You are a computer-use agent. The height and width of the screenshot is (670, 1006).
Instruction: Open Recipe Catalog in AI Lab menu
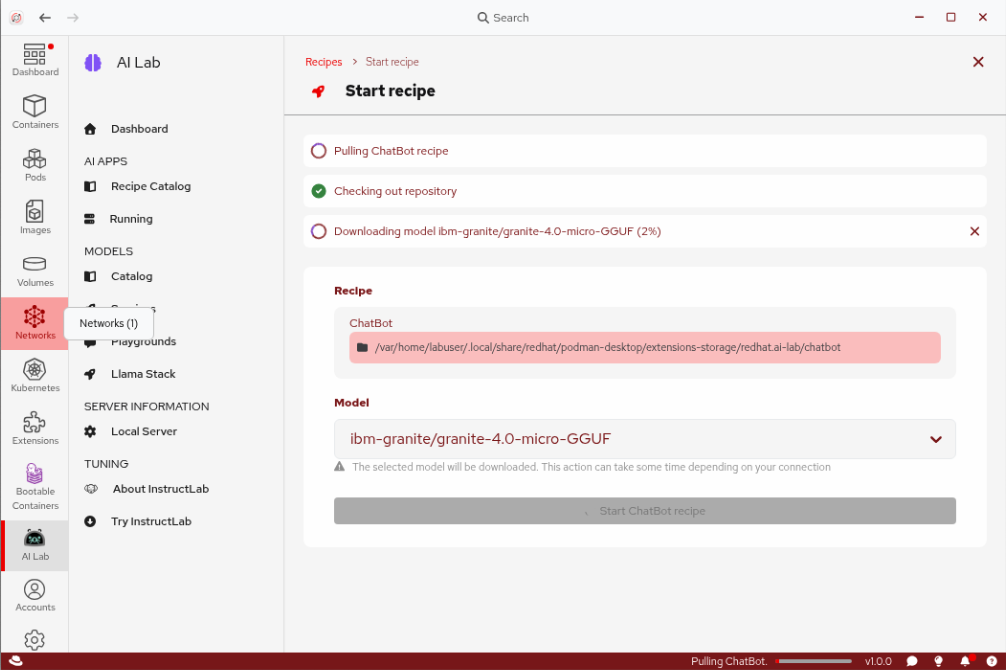(150, 186)
